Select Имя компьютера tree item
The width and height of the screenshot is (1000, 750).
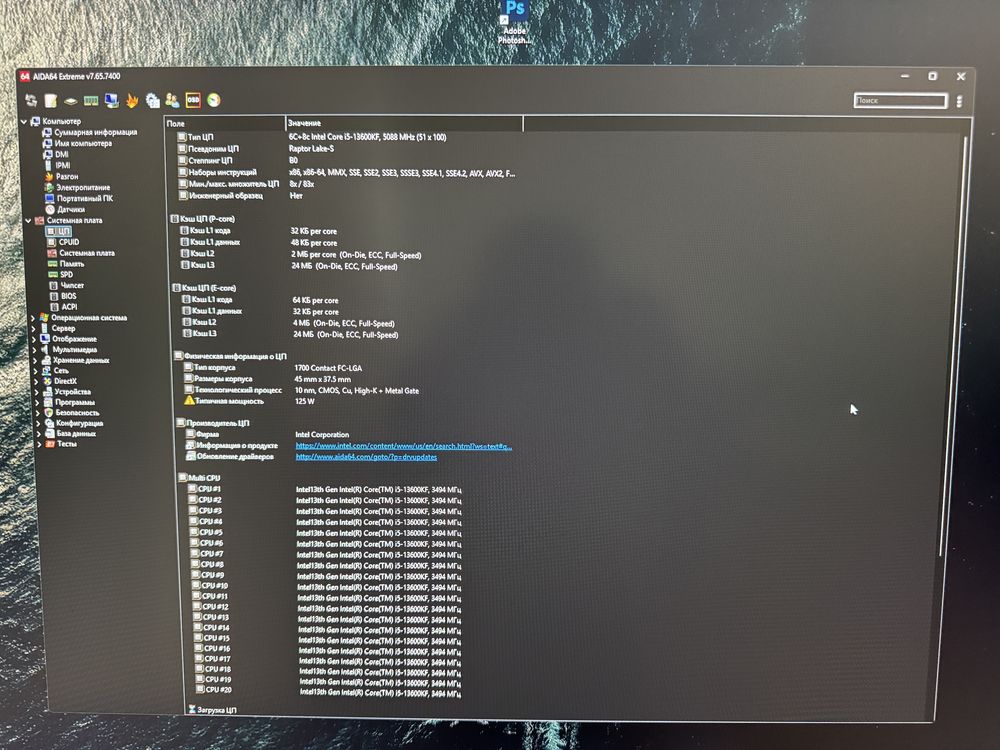pos(77,143)
